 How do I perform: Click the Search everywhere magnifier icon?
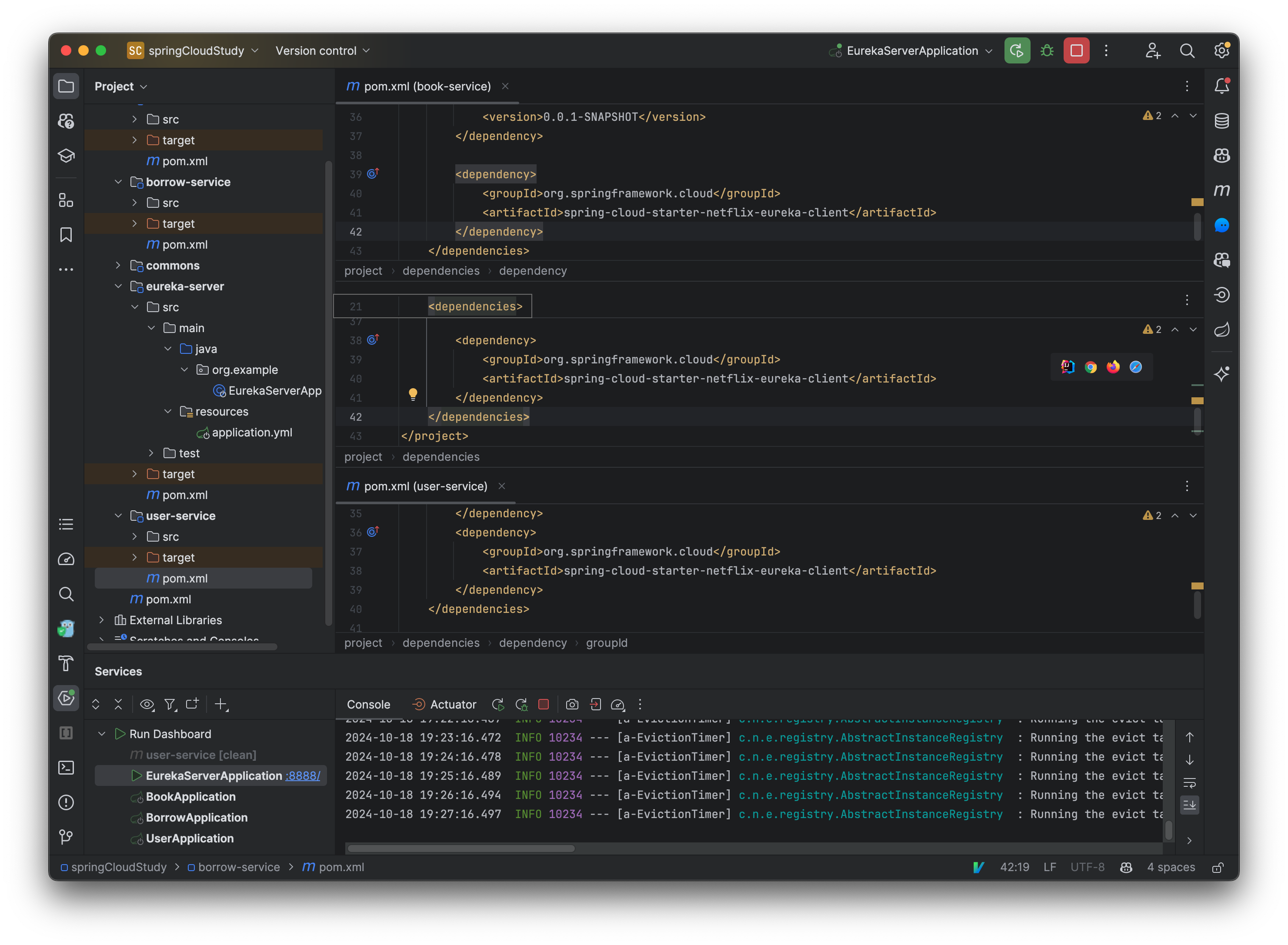[1188, 49]
